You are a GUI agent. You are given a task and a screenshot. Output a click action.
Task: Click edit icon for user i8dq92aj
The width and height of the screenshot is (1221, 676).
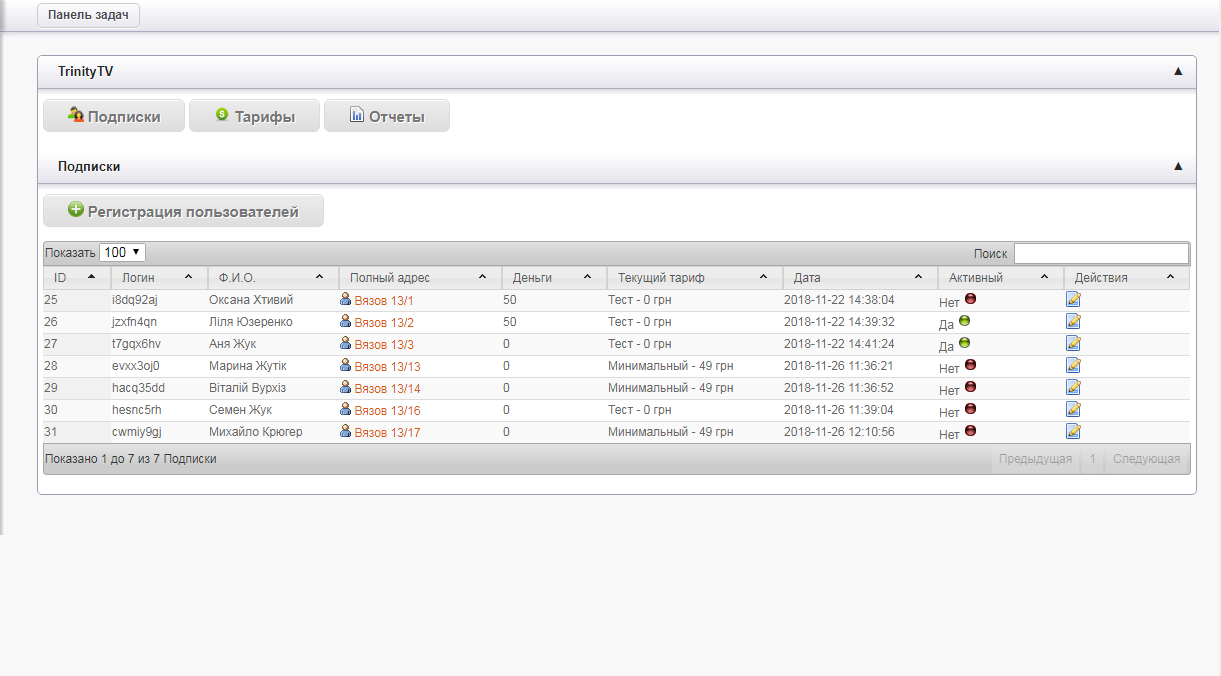point(1073,299)
